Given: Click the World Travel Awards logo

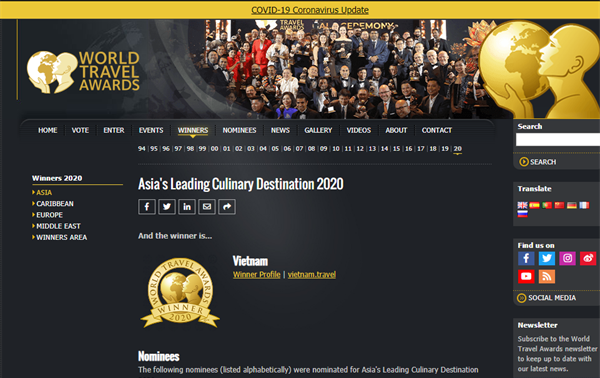Looking at the screenshot, I should tap(83, 72).
